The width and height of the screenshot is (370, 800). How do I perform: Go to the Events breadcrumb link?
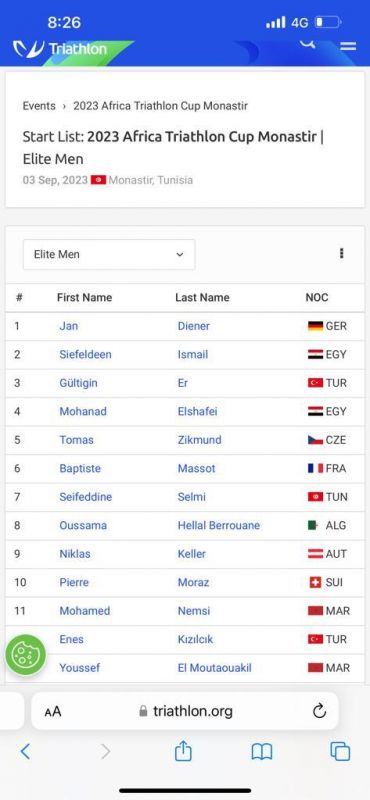39,106
